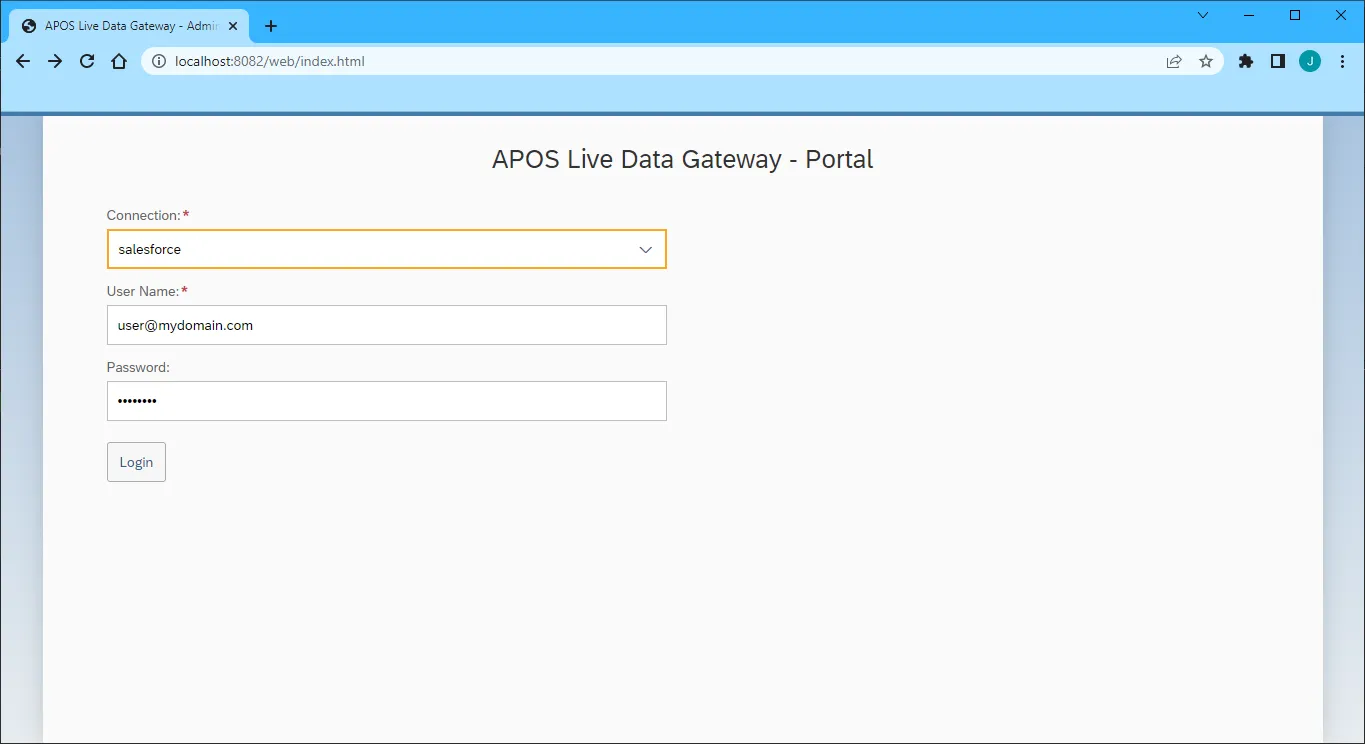
Task: Reload the current page
Action: tap(87, 61)
